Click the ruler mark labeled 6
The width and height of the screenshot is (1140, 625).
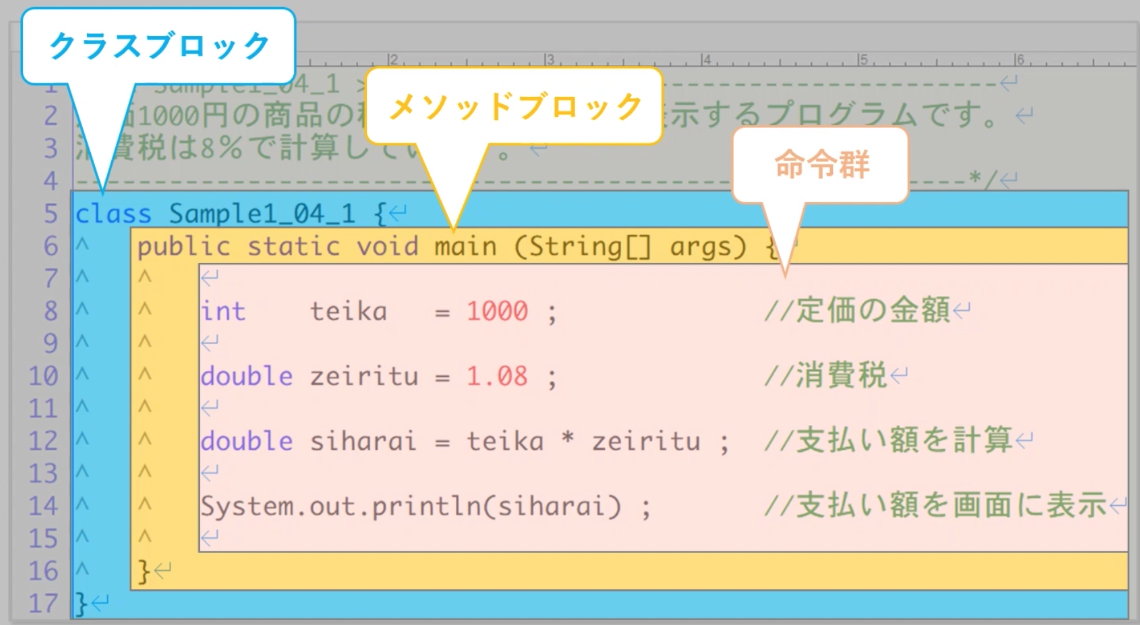[1019, 60]
